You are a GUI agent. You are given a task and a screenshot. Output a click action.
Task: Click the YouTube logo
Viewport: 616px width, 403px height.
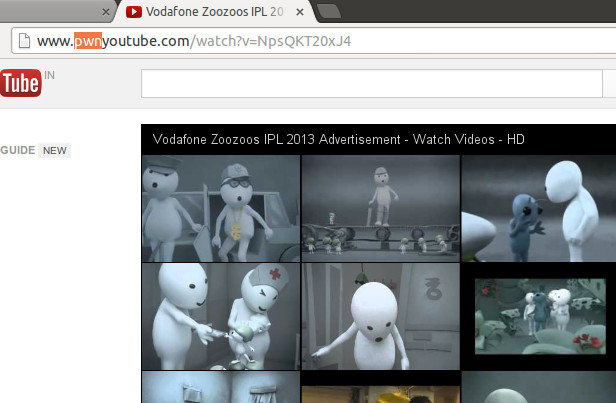coord(20,83)
